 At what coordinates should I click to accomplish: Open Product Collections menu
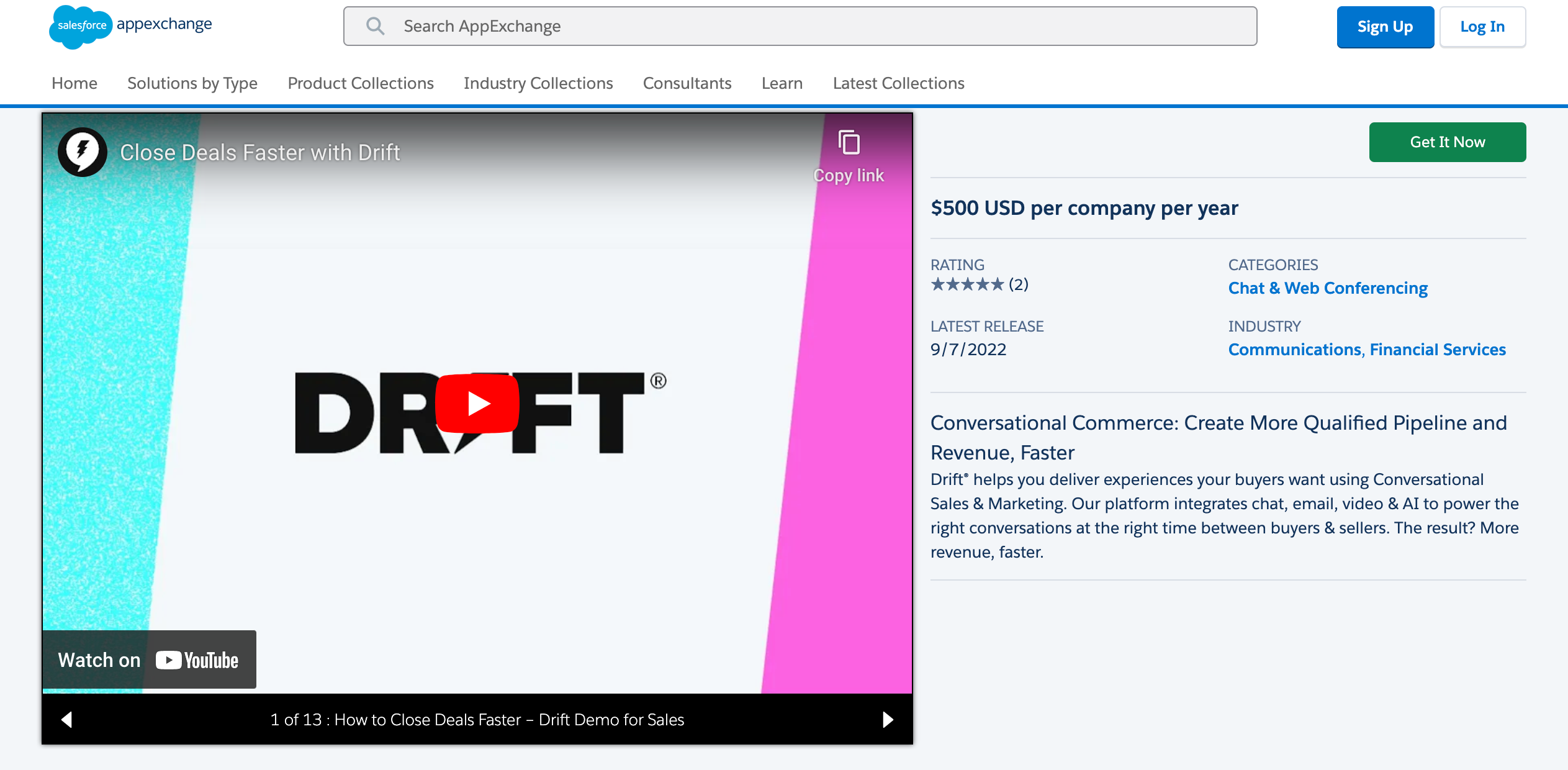point(361,83)
